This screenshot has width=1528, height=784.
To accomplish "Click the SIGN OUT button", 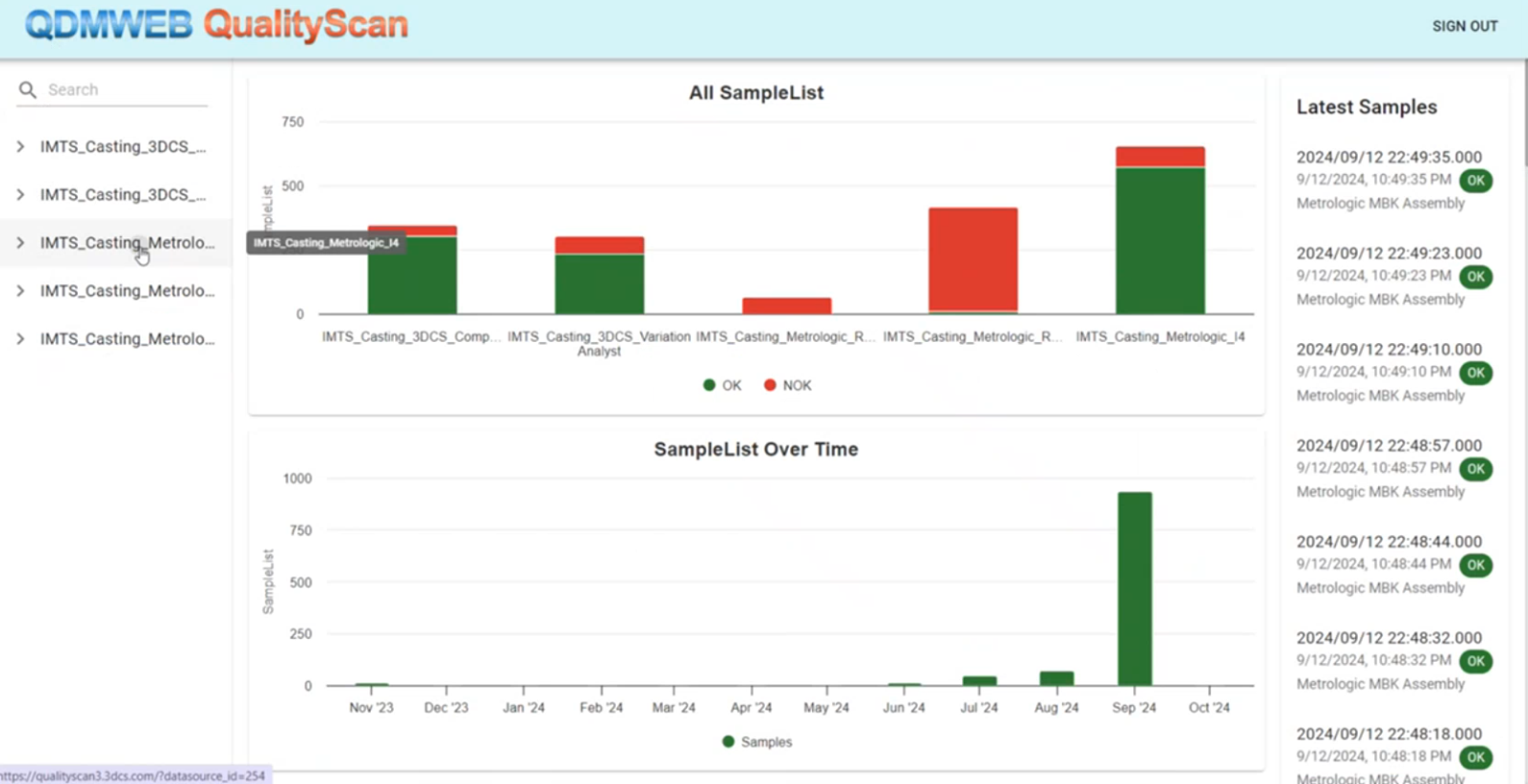I will pyautogui.click(x=1465, y=26).
